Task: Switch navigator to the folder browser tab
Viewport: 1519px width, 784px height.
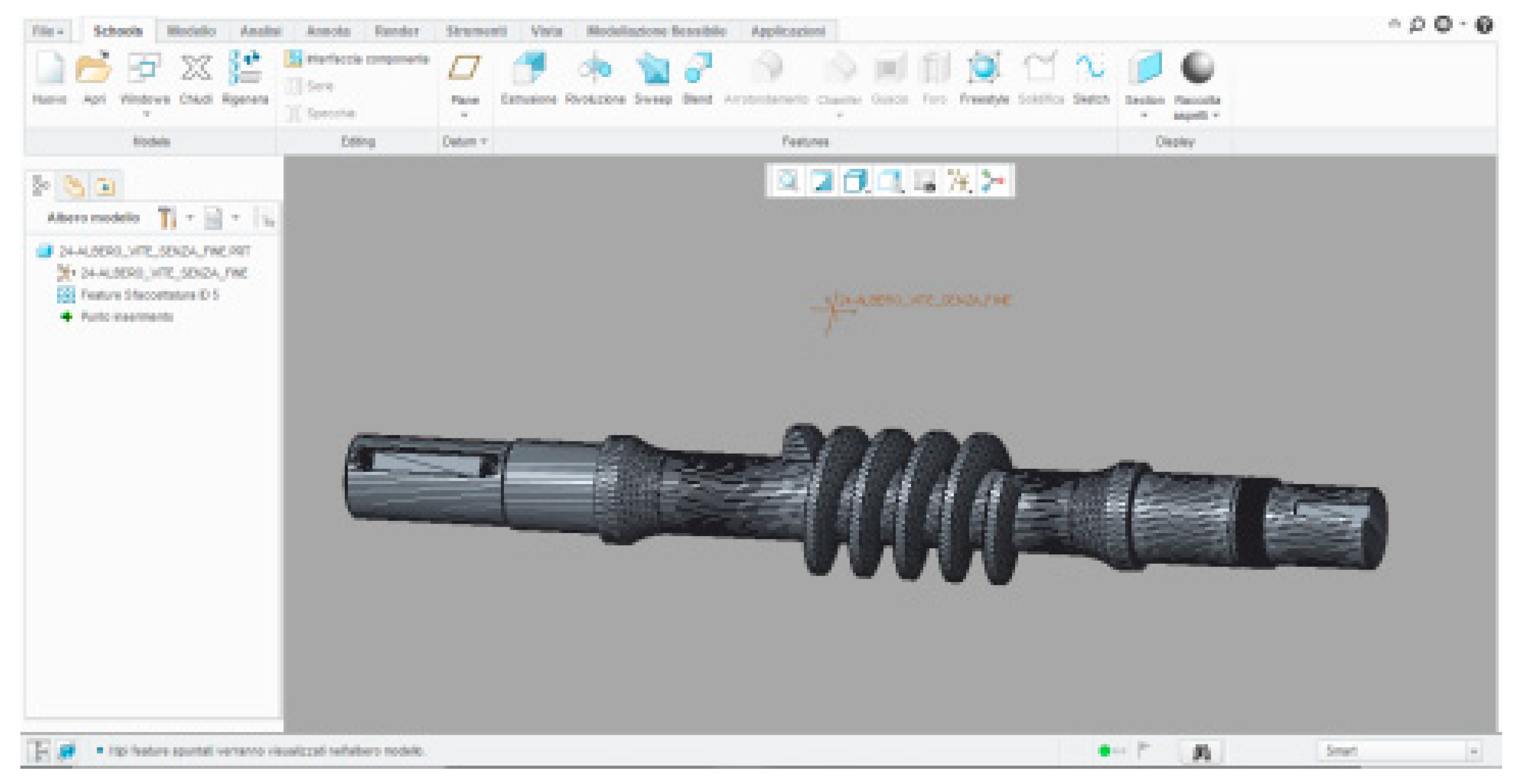Action: point(74,187)
